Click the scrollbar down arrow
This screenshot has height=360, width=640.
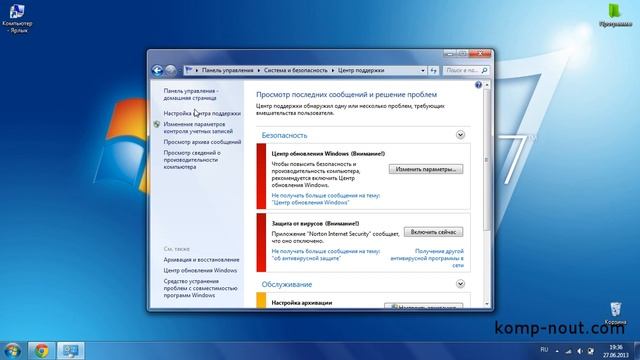pos(486,304)
